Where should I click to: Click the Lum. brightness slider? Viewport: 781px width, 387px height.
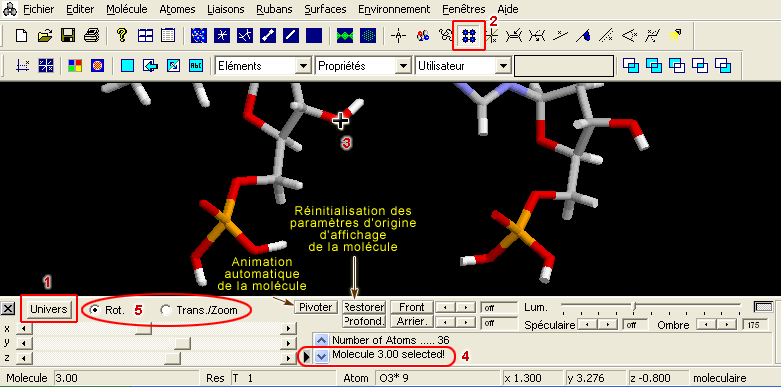[635, 306]
